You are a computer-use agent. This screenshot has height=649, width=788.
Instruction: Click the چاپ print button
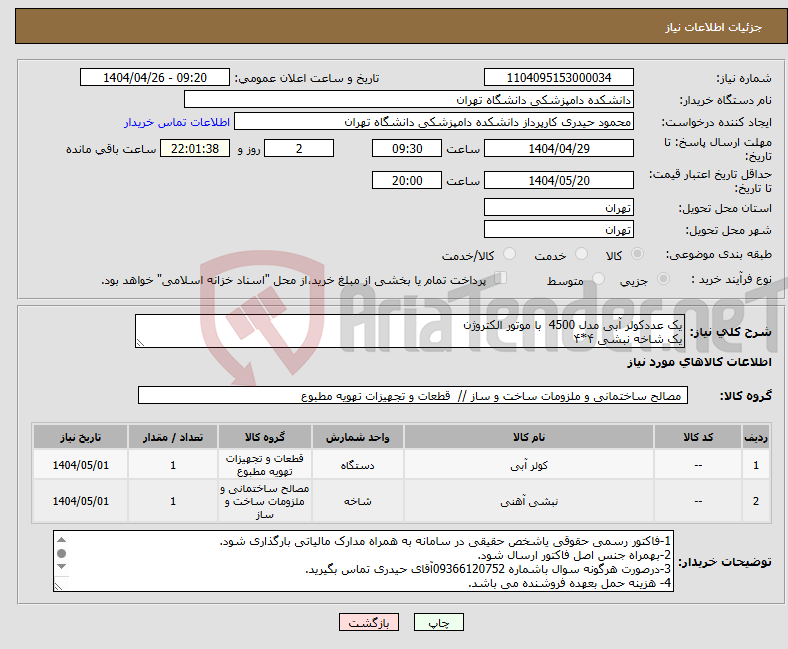tap(439, 622)
